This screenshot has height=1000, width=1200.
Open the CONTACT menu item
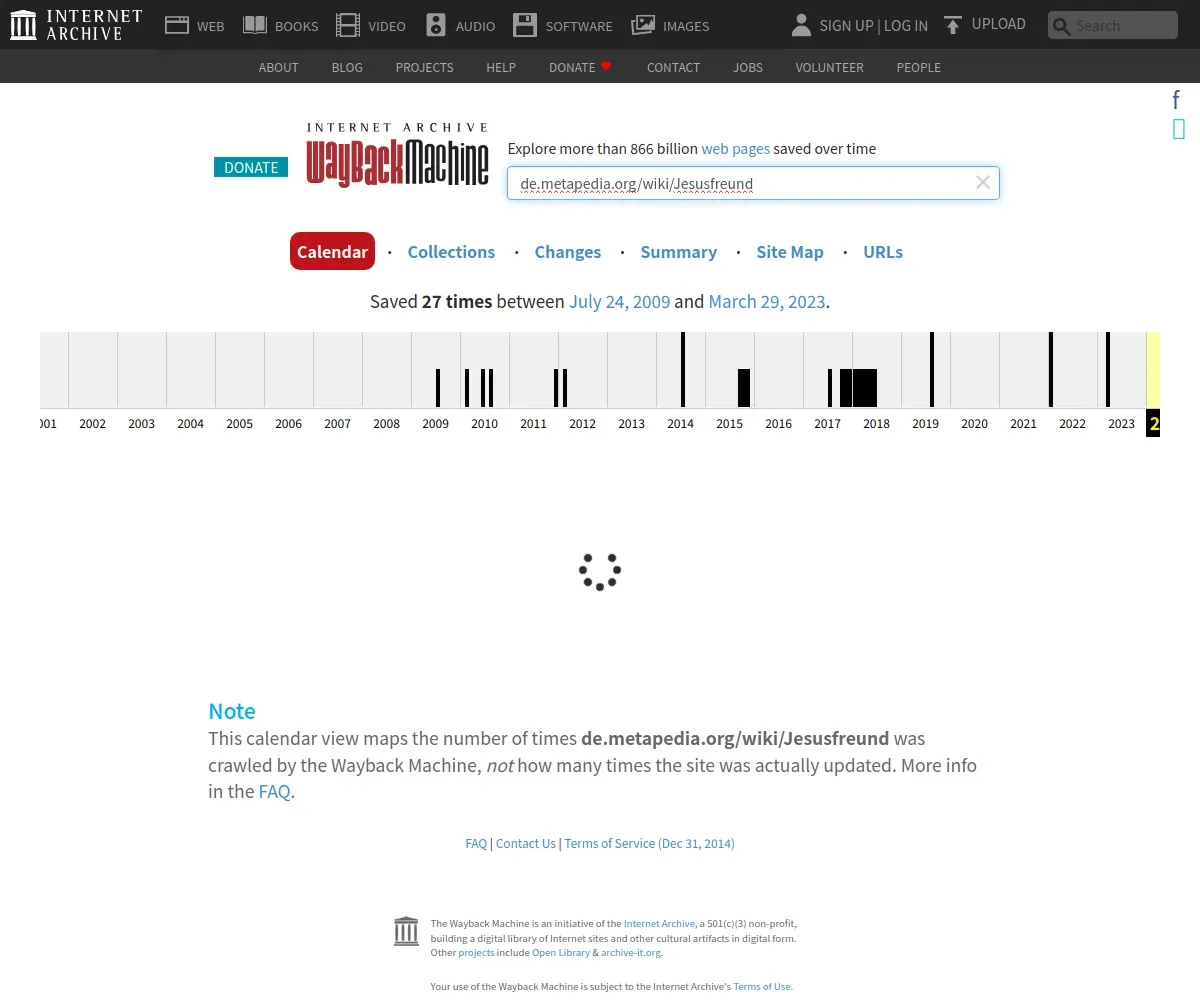coord(673,67)
